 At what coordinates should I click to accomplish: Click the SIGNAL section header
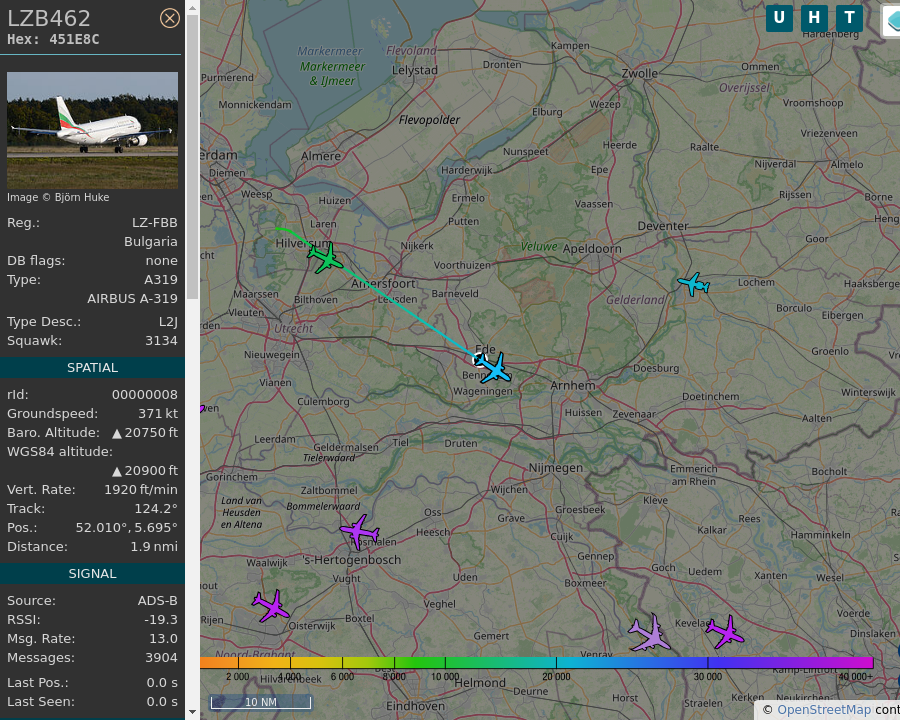(x=92, y=574)
